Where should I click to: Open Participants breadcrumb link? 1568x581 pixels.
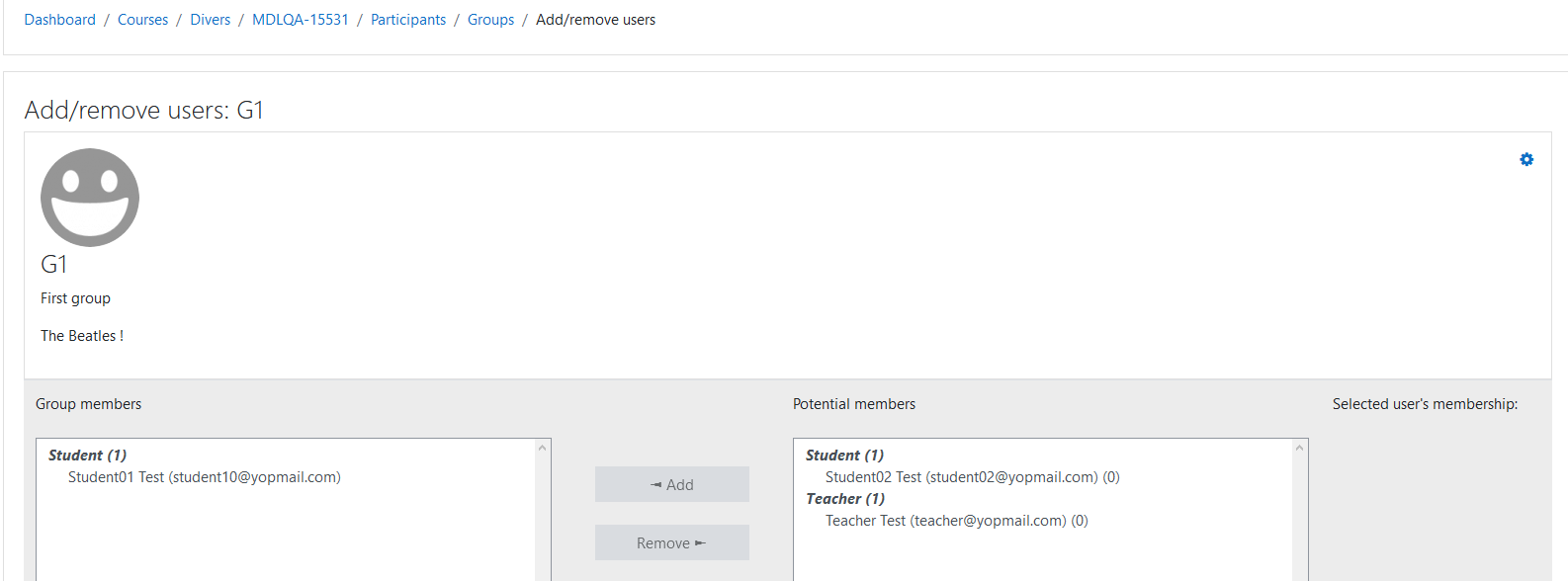408,20
